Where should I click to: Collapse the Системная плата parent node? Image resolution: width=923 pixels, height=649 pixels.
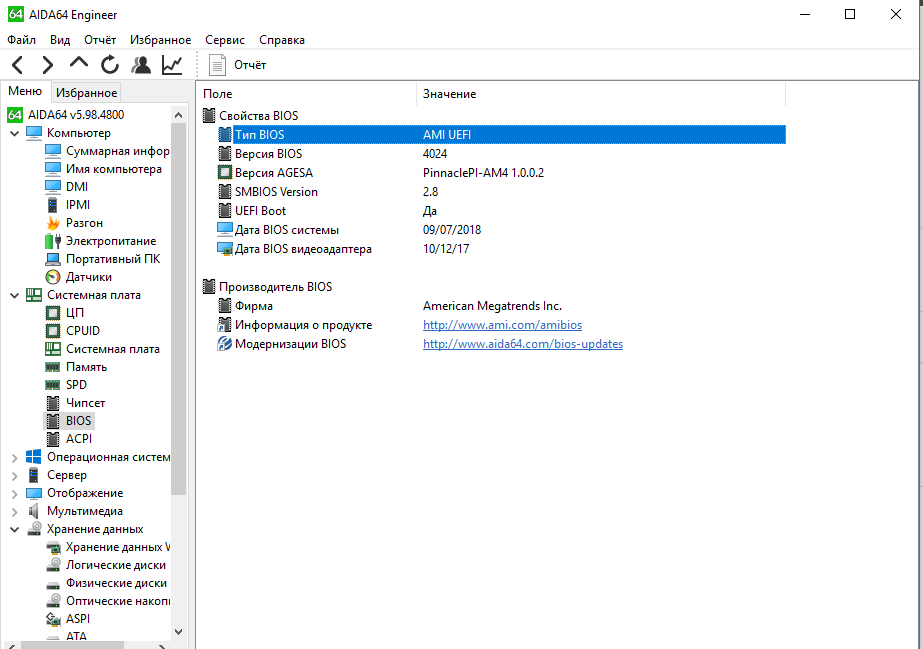pyautogui.click(x=15, y=295)
